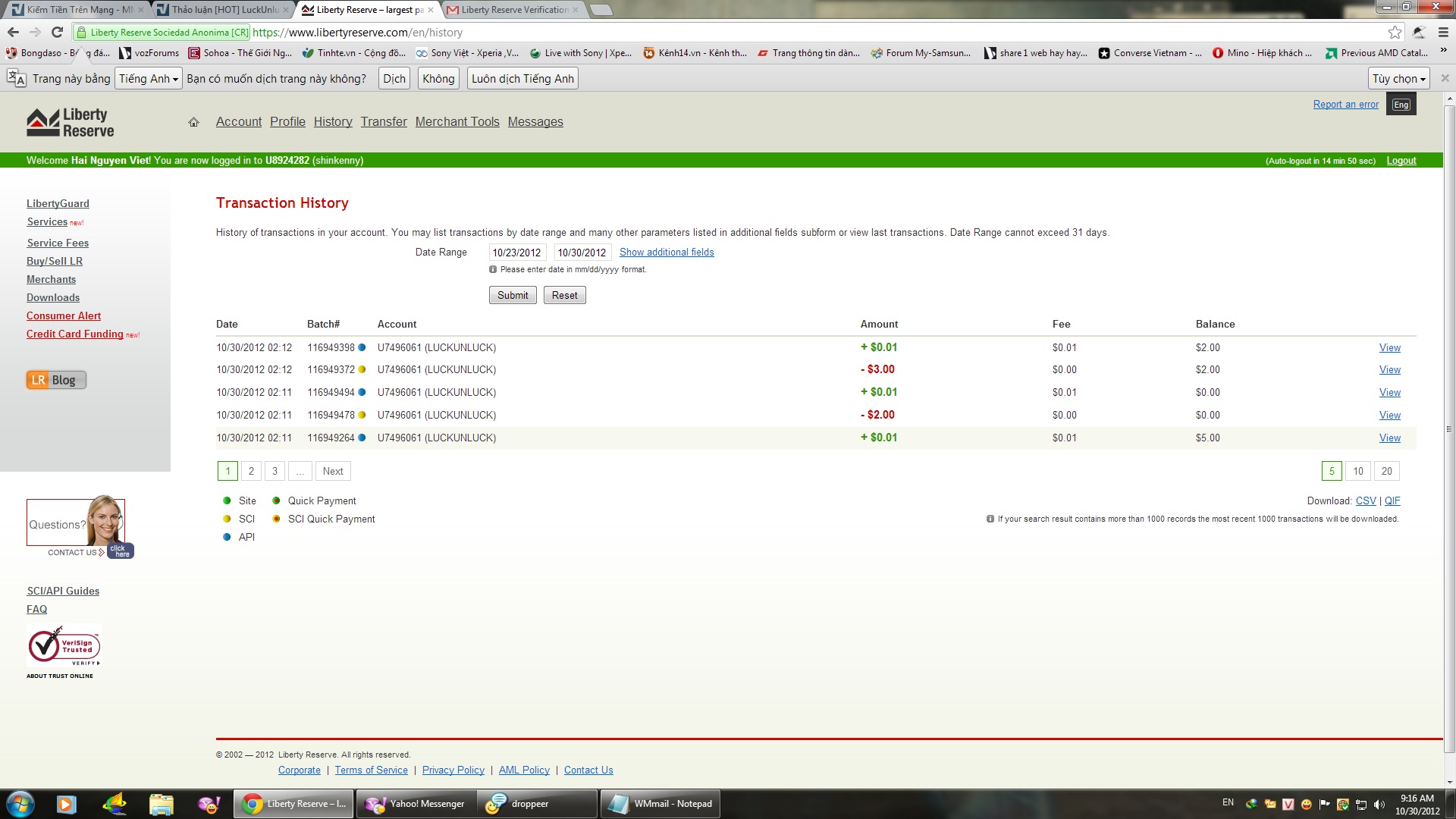Download history as CSV
1456x819 pixels.
click(x=1365, y=501)
